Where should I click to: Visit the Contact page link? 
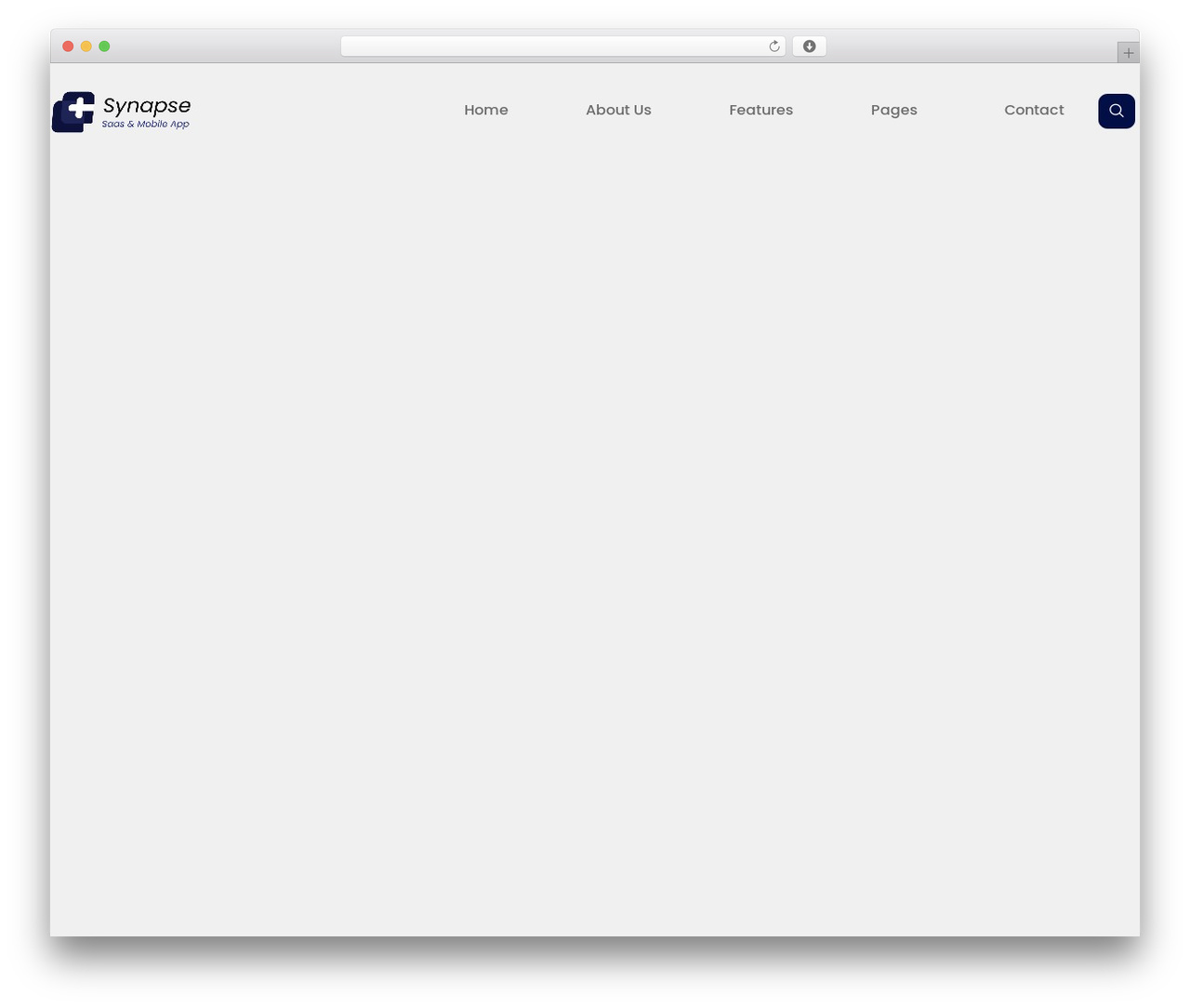click(x=1034, y=110)
